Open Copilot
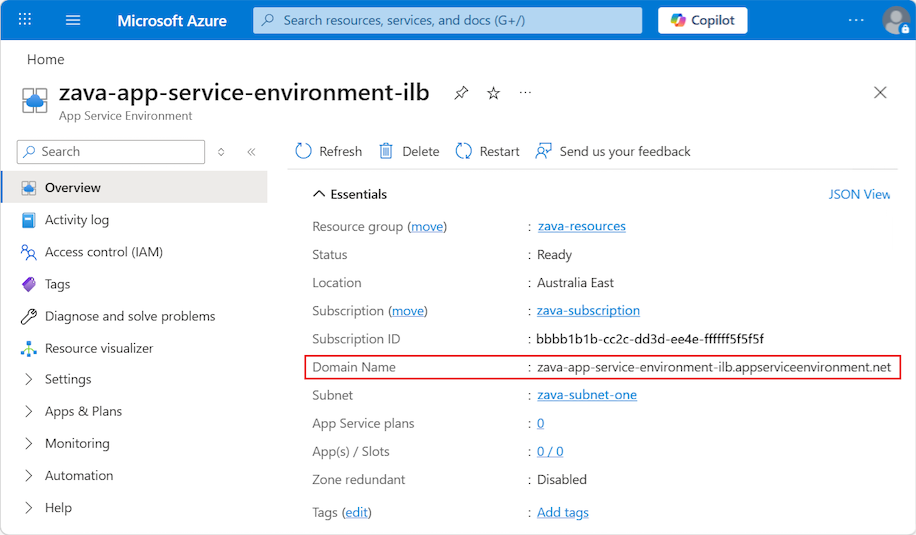Viewport: 916px width, 535px height. [x=702, y=20]
